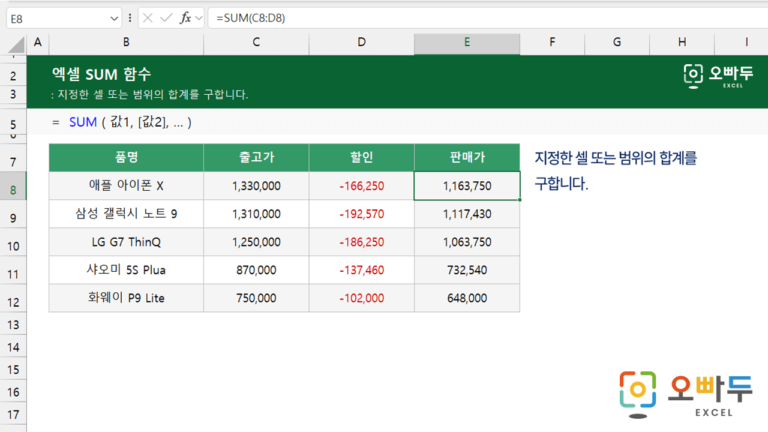Image resolution: width=768 pixels, height=432 pixels.
Task: Select the 648,000 sale price cell
Action: (467, 298)
